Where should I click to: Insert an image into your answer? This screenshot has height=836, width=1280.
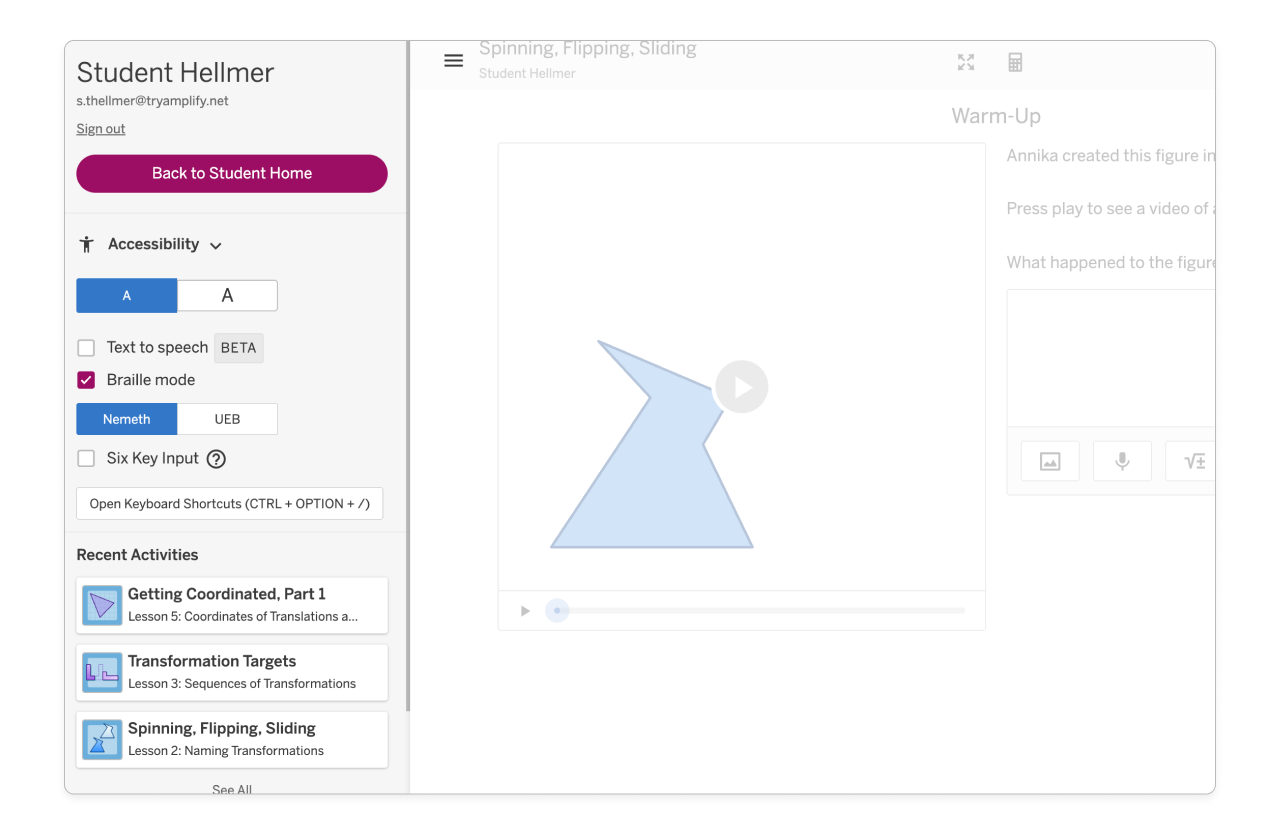[1050, 461]
